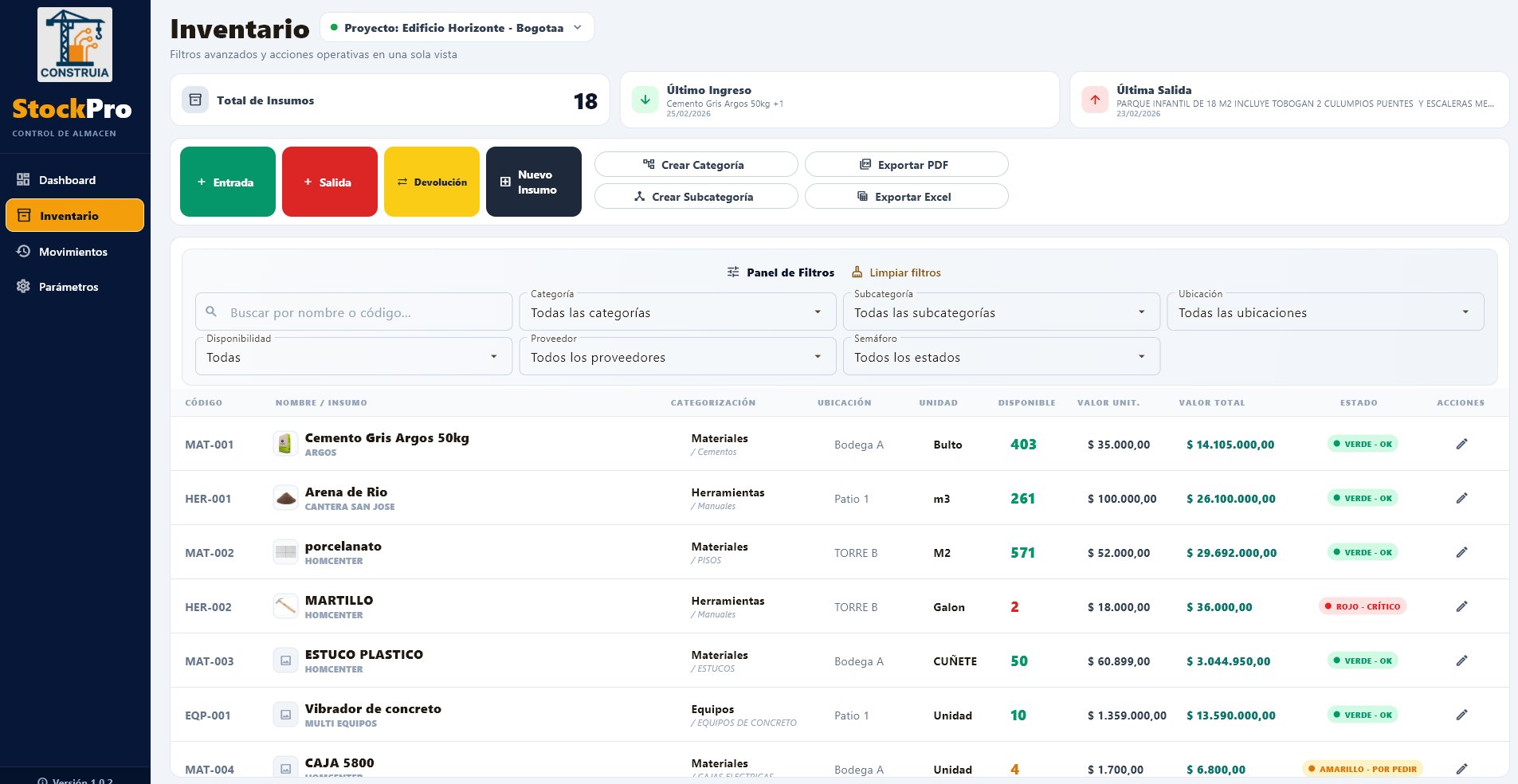Open the Proyecto Edificio Horizonte selector
This screenshot has height=784, width=1518.
[458, 26]
